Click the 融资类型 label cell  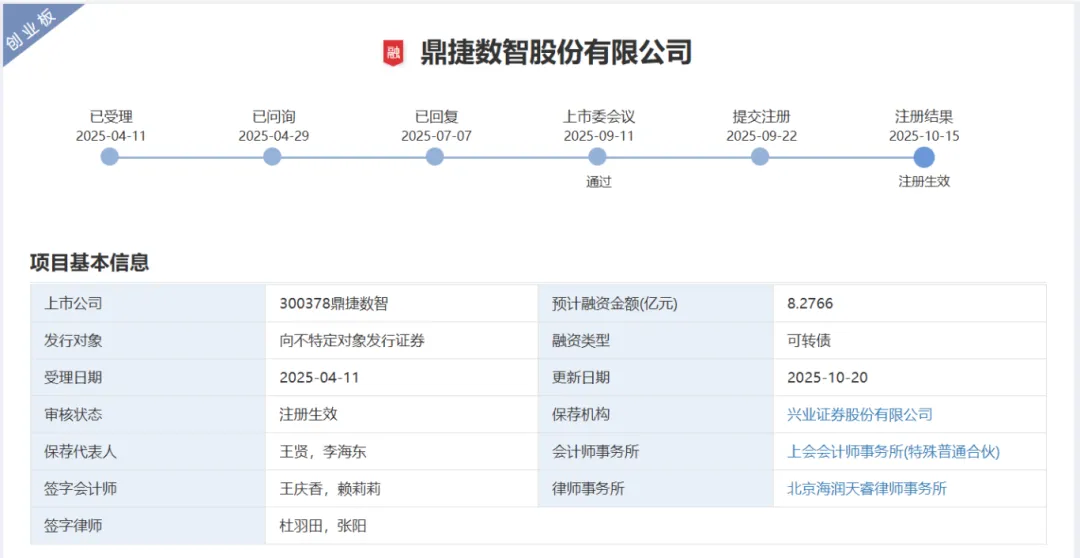coord(656,340)
